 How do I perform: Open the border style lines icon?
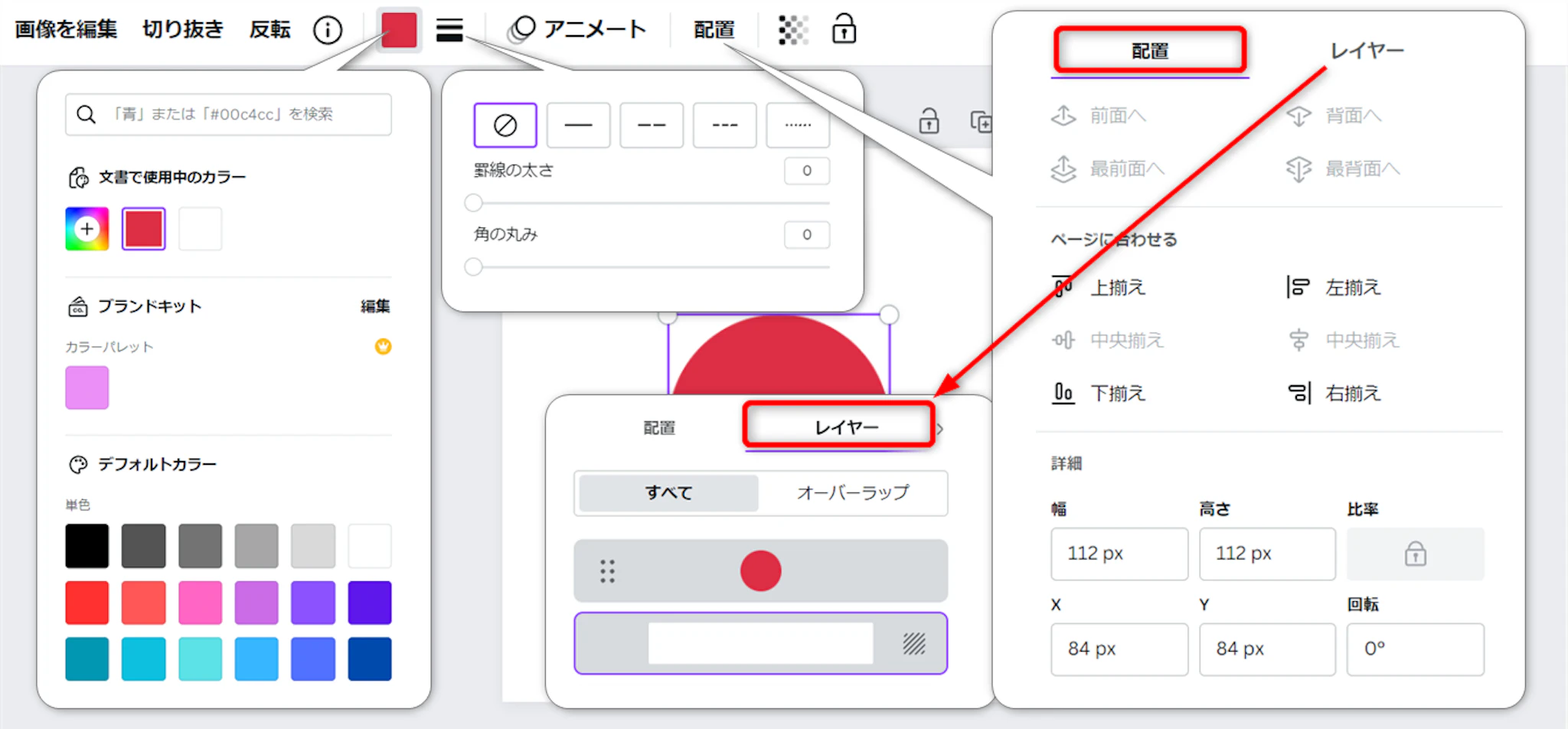coord(449,30)
